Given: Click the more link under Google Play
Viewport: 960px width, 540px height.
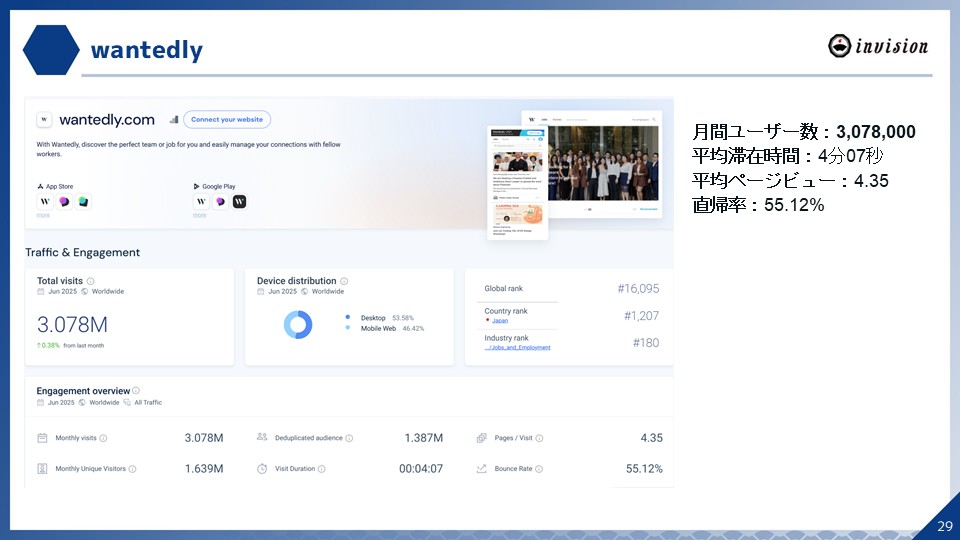Looking at the screenshot, I should coord(200,216).
